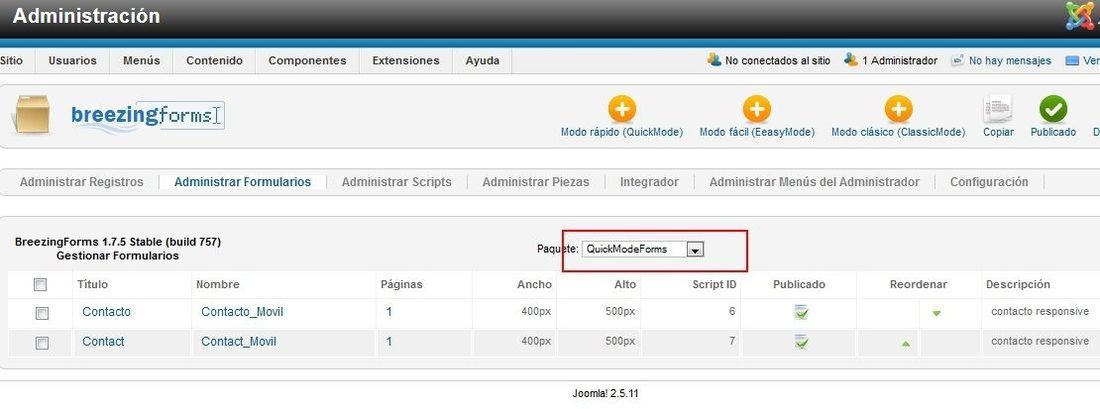1100x409 pixels.
Task: Click the 1 Administrador user icon
Action: pos(851,60)
